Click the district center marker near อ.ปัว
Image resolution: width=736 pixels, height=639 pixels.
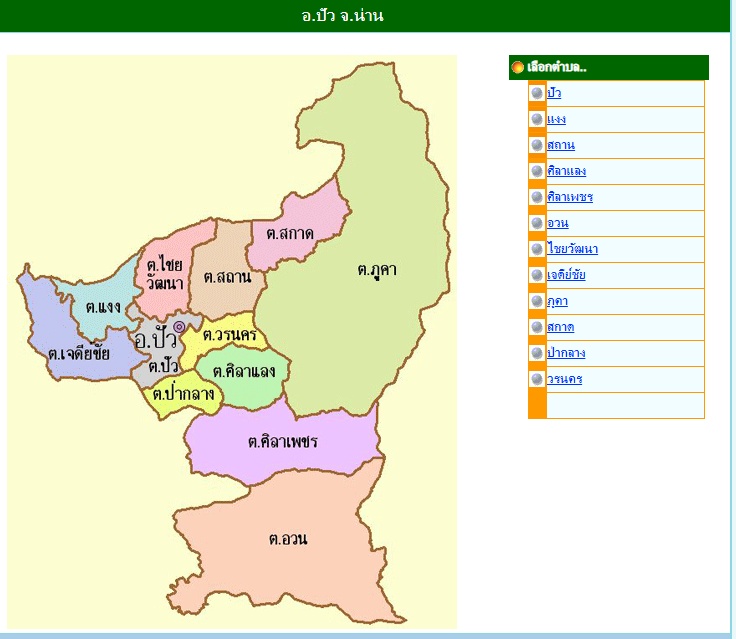tap(179, 327)
